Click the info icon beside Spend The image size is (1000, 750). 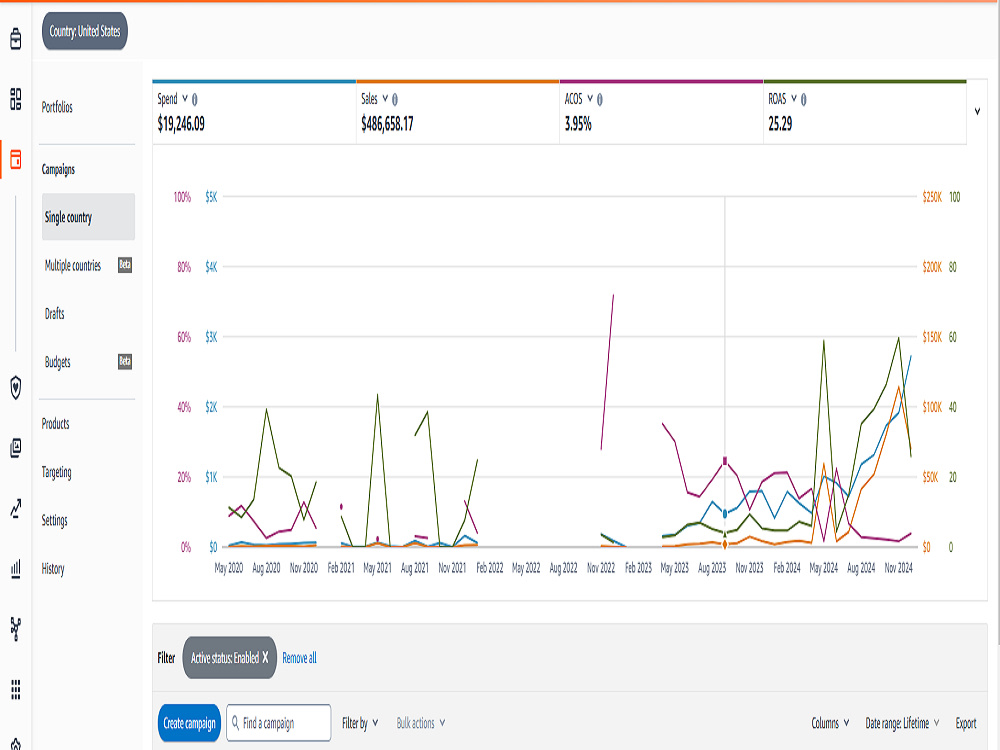pyautogui.click(x=195, y=99)
